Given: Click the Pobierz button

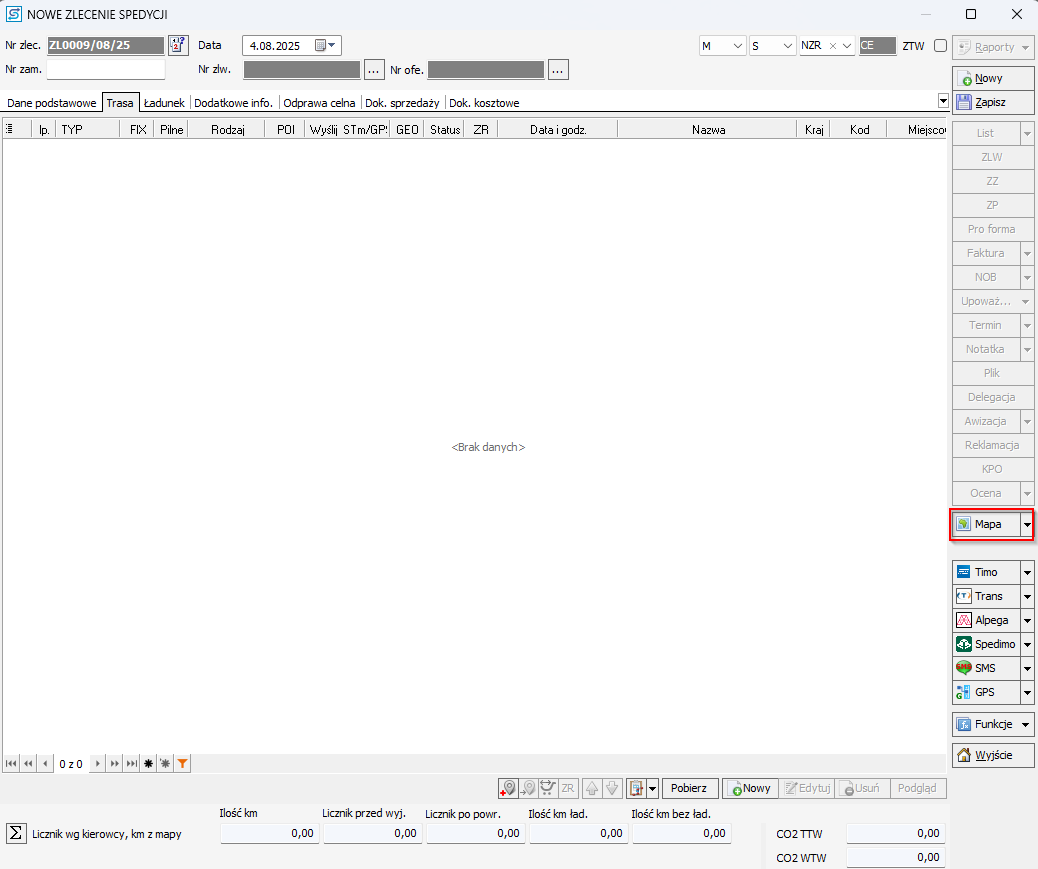Looking at the screenshot, I should click(689, 788).
